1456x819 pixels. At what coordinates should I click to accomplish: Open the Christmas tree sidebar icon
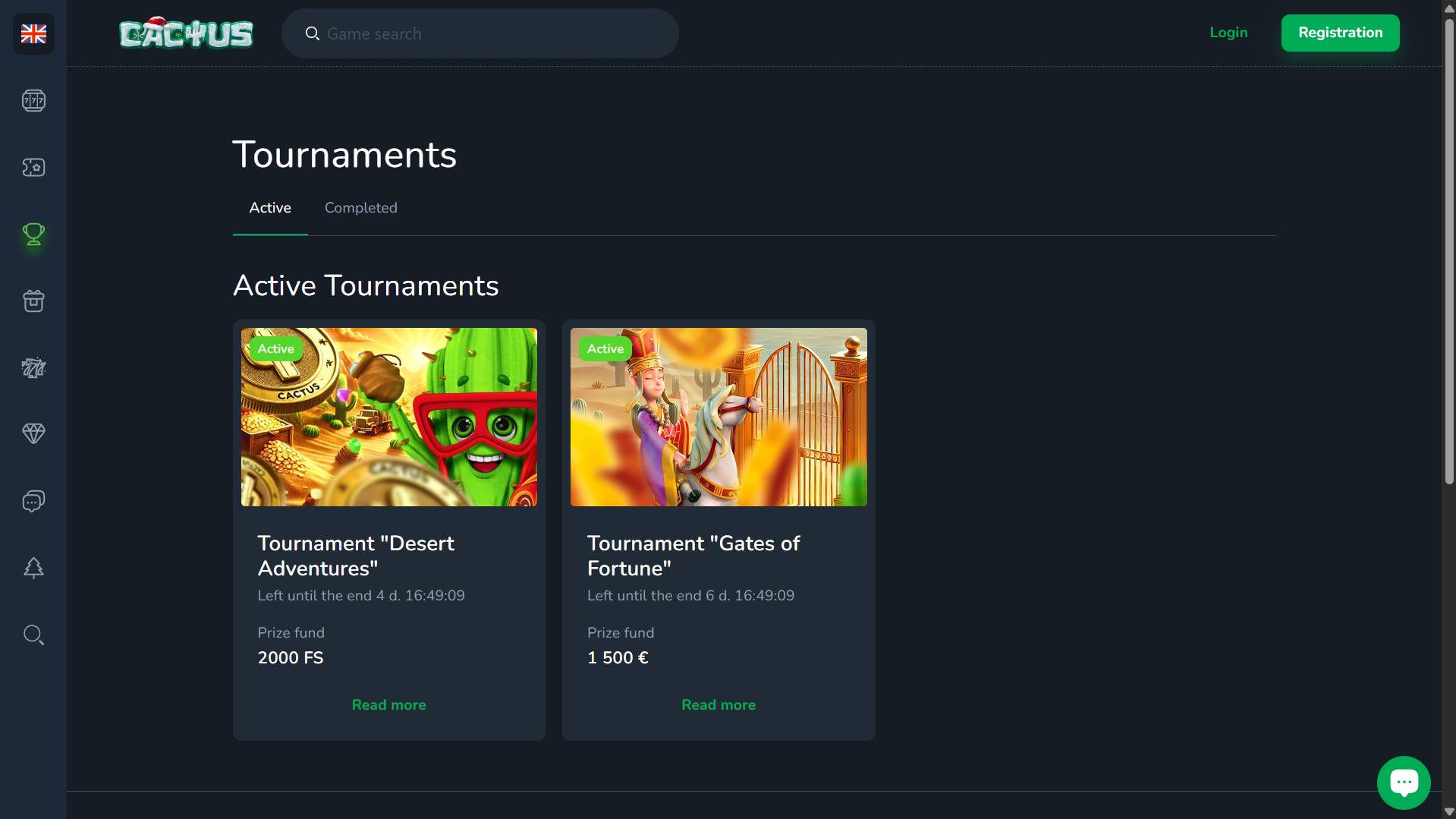(x=33, y=568)
